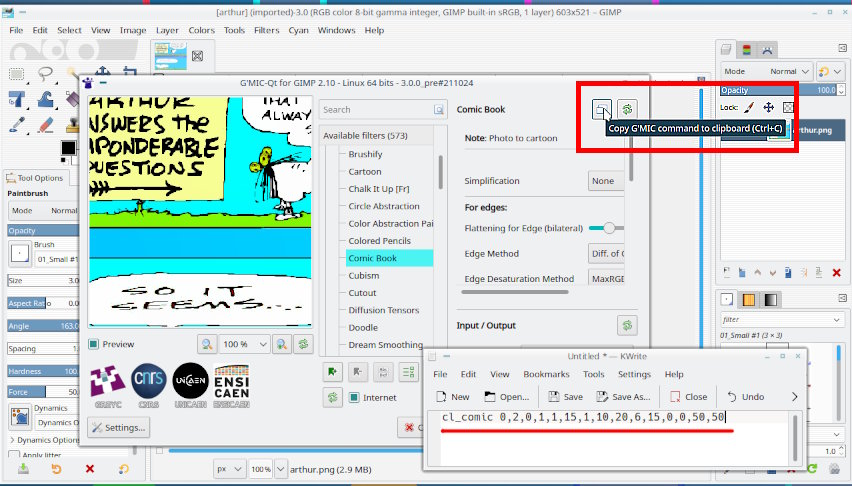Screen dimensions: 852x486
Task: Click Flattening for Edge bilateral slider
Action: (x=606, y=228)
